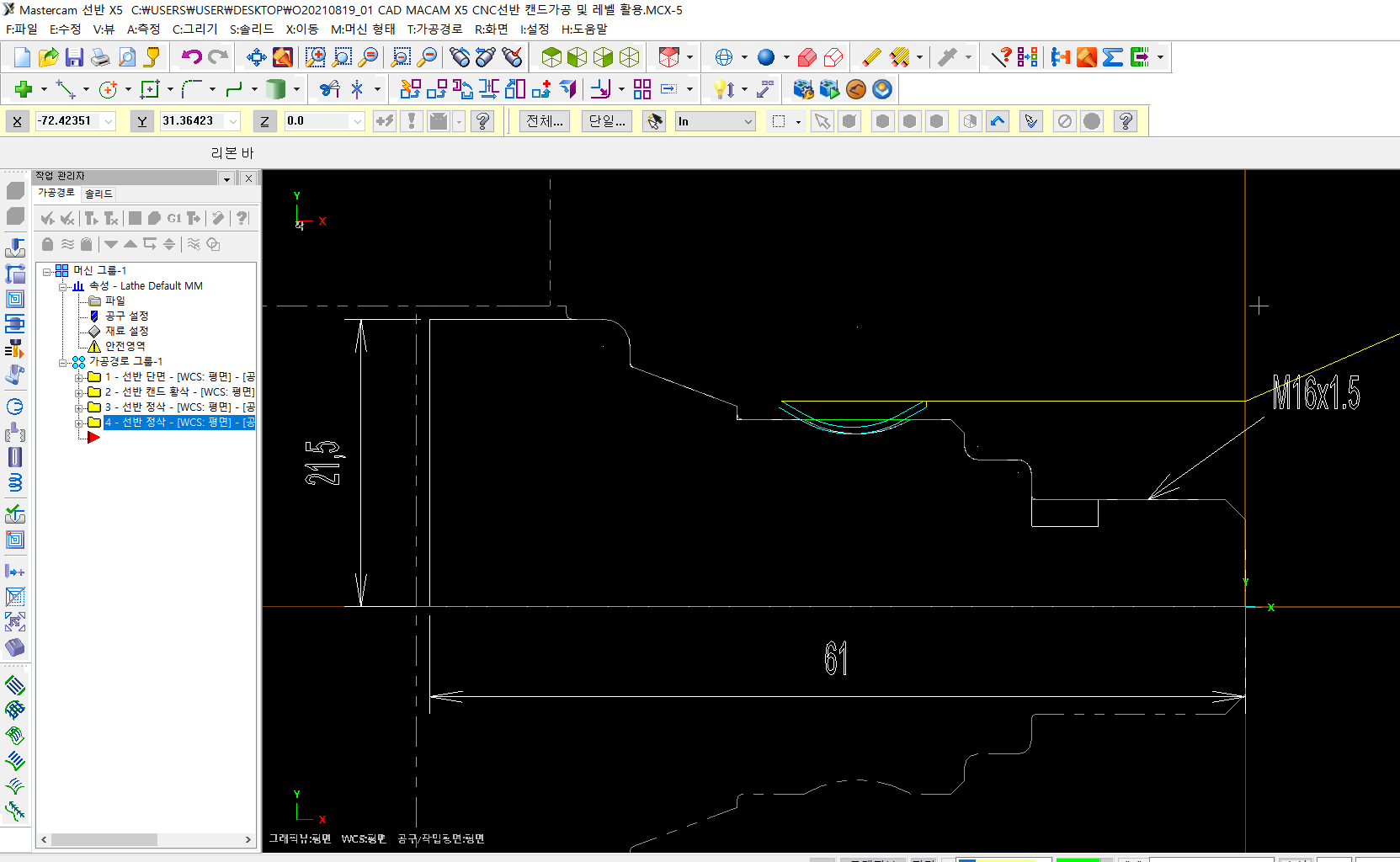Image resolution: width=1400 pixels, height=862 pixels.
Task: Click the X coordinate lock button
Action: (17, 121)
